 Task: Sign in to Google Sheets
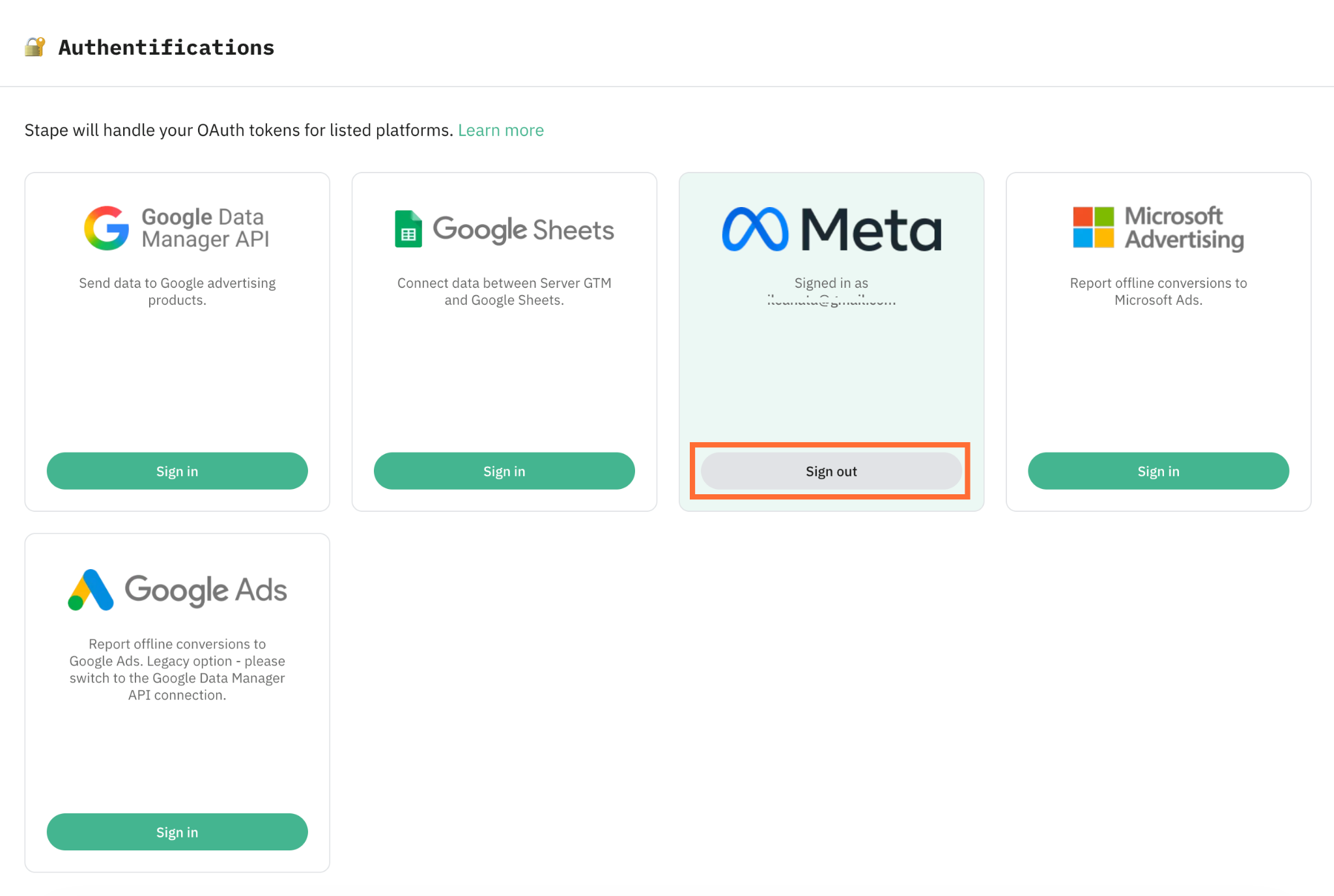click(504, 471)
